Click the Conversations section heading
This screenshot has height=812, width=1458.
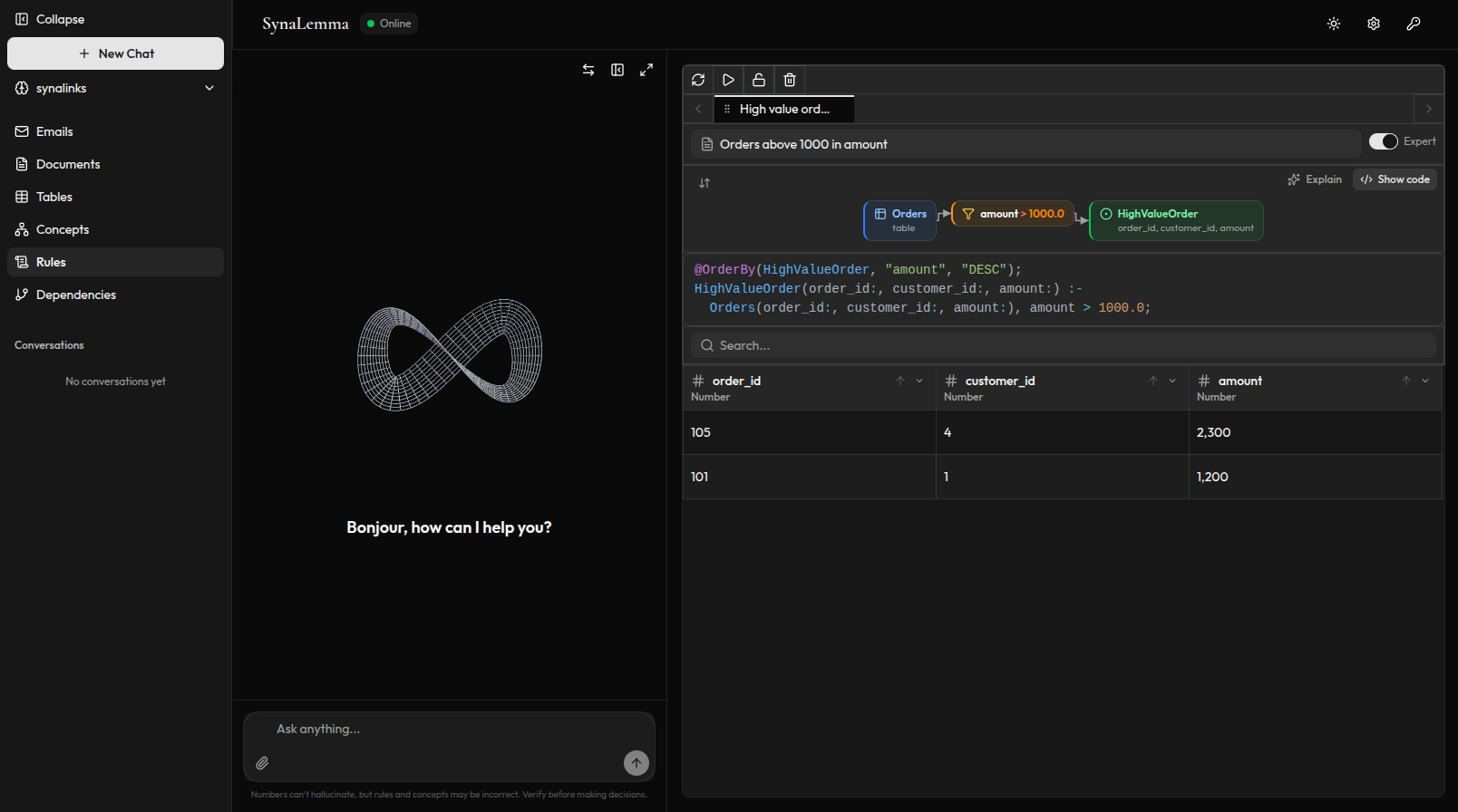(x=49, y=345)
